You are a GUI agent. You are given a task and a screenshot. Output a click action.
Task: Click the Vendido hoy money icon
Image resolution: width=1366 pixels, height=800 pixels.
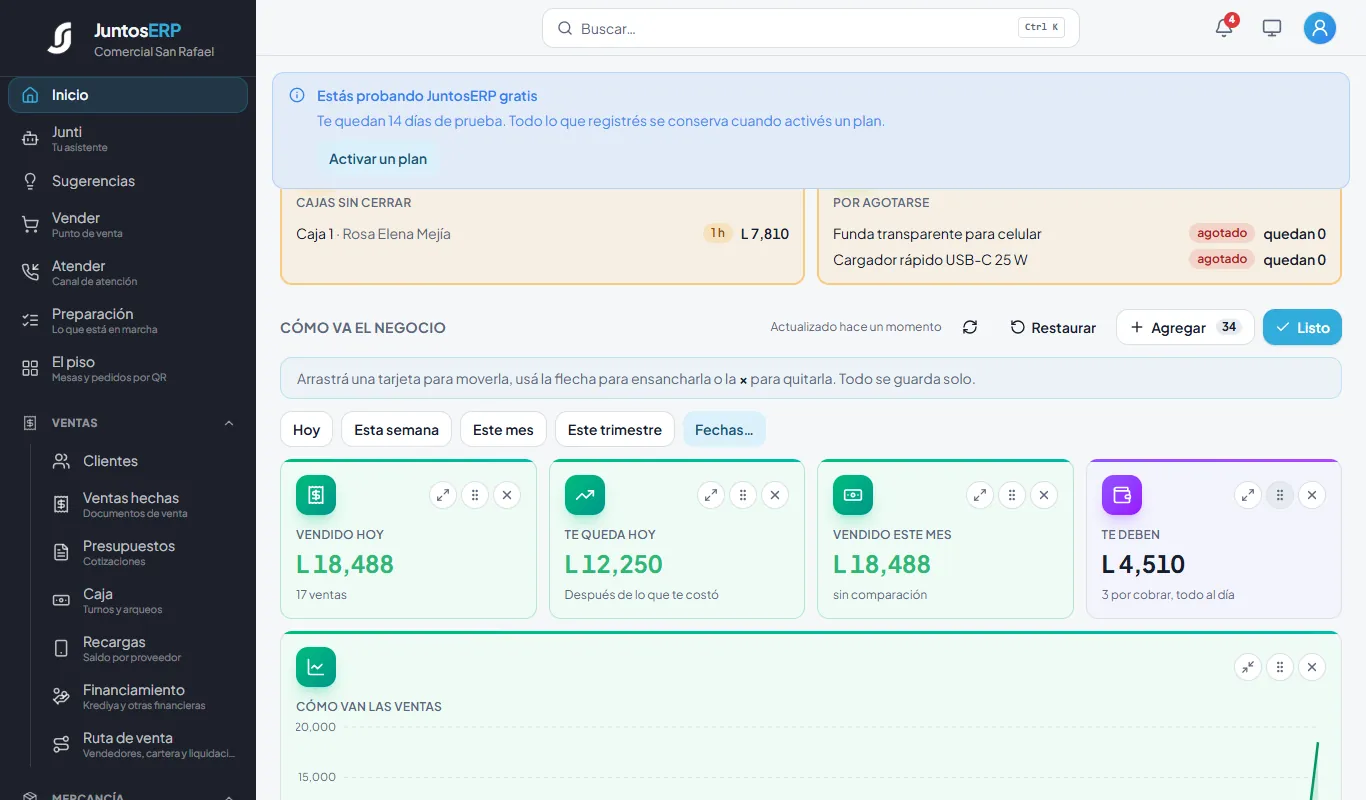(316, 495)
